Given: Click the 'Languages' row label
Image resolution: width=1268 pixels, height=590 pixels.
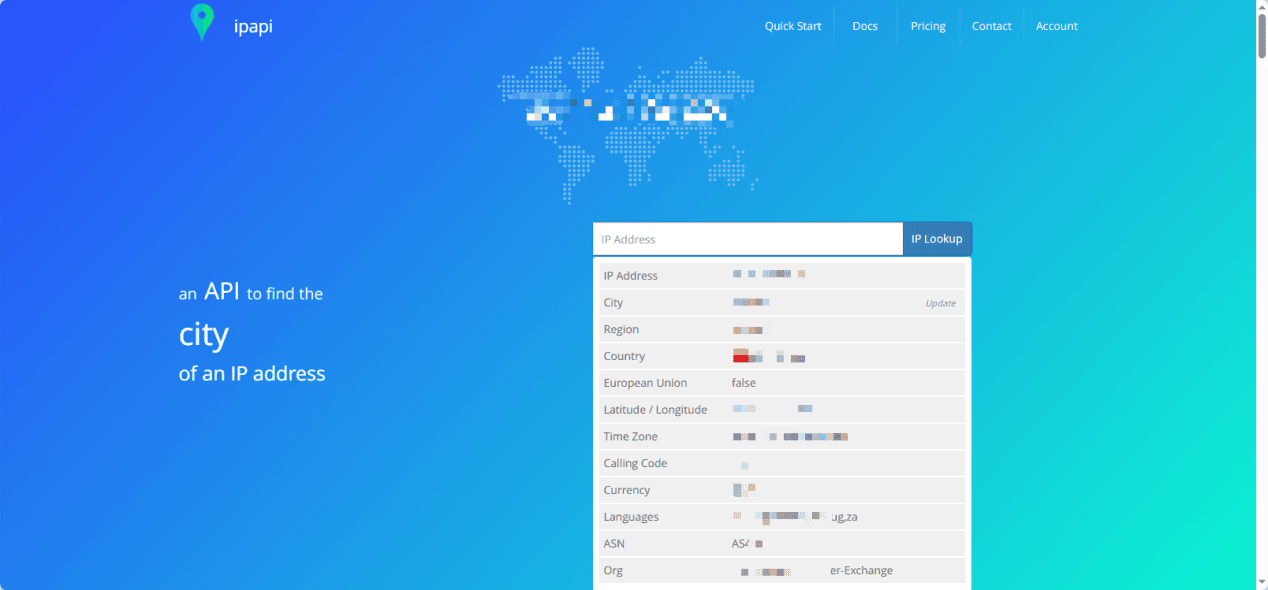Looking at the screenshot, I should pyautogui.click(x=631, y=517).
